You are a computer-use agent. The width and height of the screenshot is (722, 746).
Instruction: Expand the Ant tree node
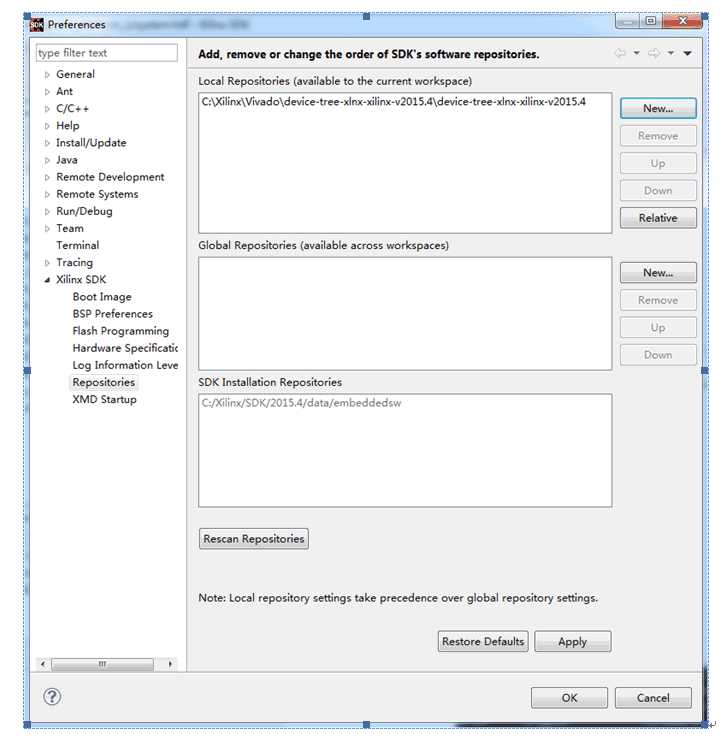[47, 91]
